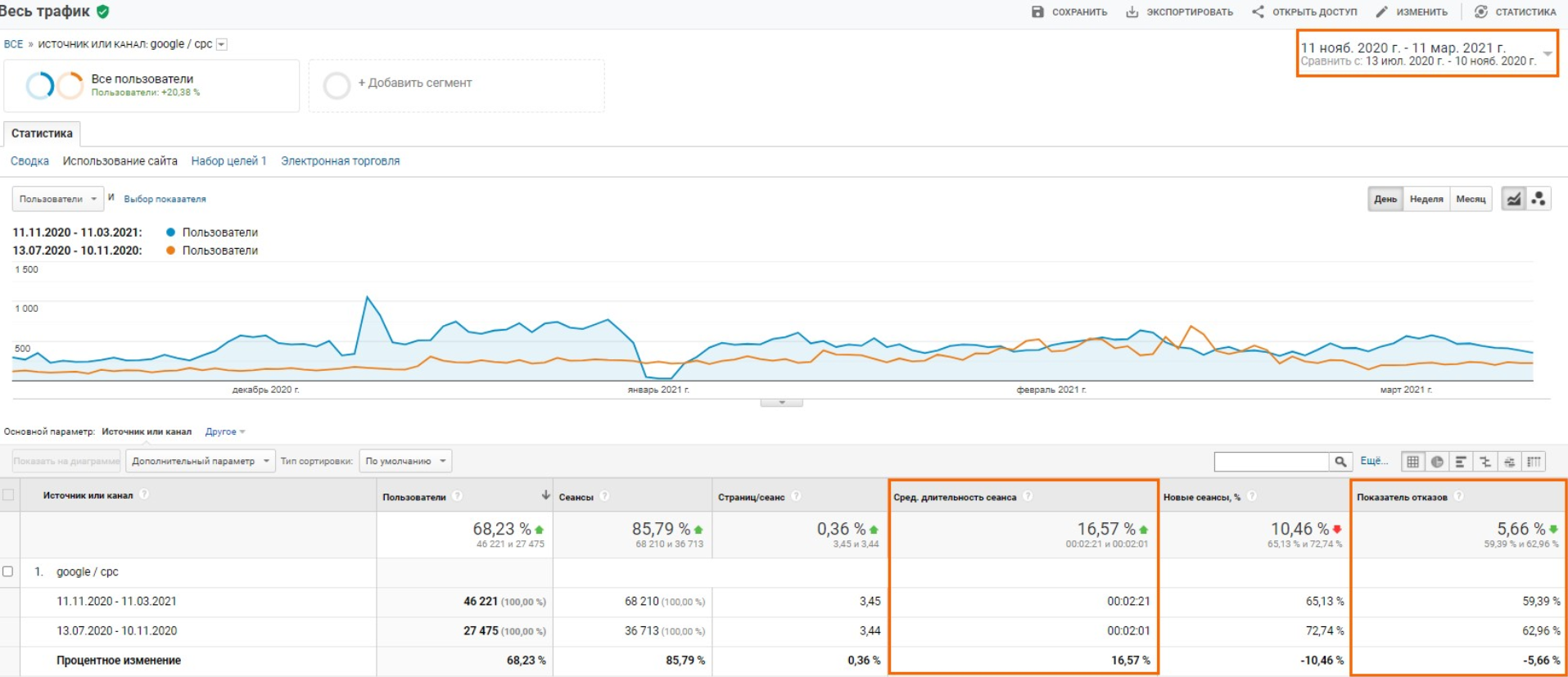This screenshot has height=677, width=1568.
Task: Set chart granularity to Месяц
Action: coord(1471,199)
